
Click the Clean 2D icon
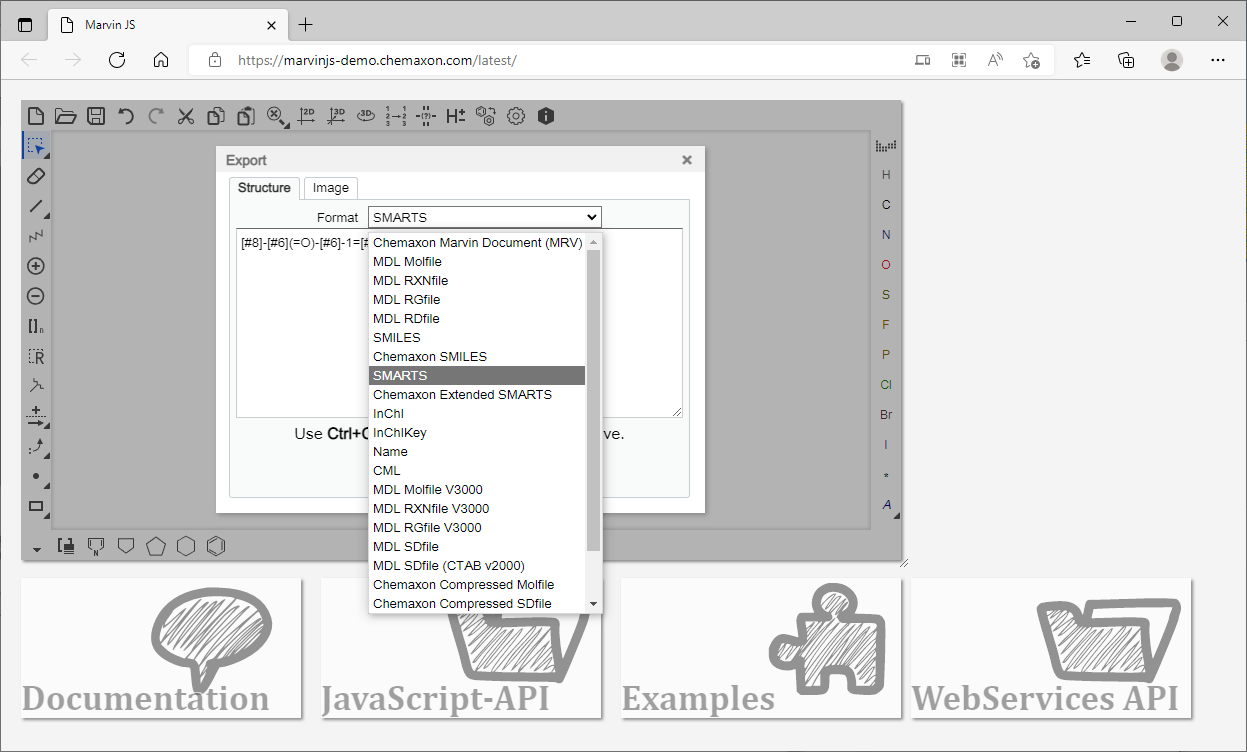pos(306,116)
